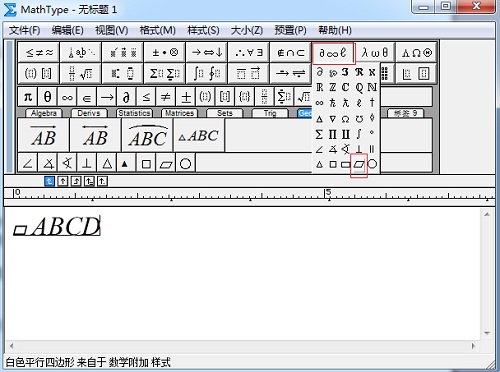Open the lowercase Greek palette (λωθ)
Image resolution: width=500 pixels, height=372 pixels.
[375, 52]
